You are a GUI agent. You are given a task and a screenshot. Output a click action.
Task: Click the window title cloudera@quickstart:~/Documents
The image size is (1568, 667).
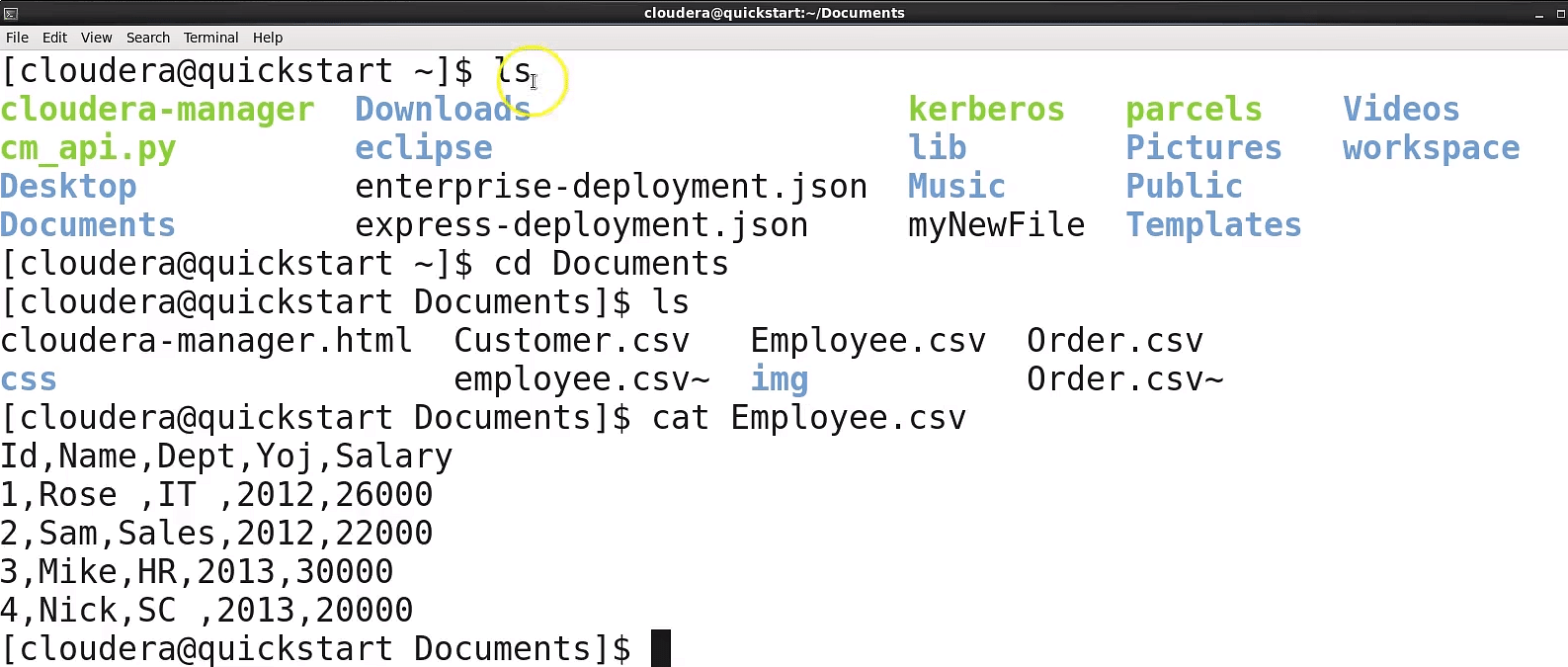pyautogui.click(x=774, y=13)
